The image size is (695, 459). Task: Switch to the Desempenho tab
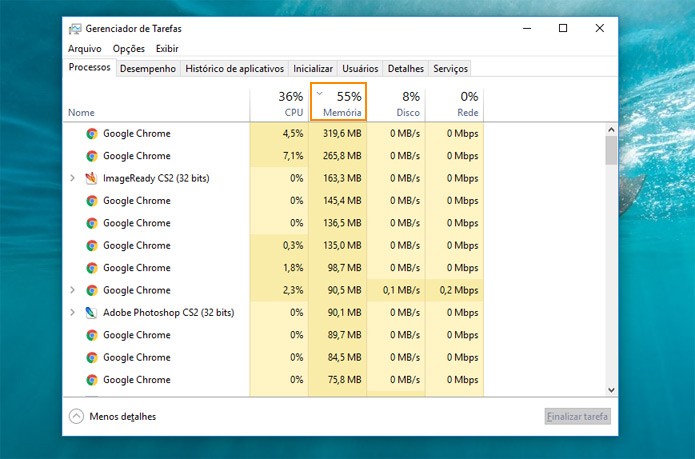point(148,69)
